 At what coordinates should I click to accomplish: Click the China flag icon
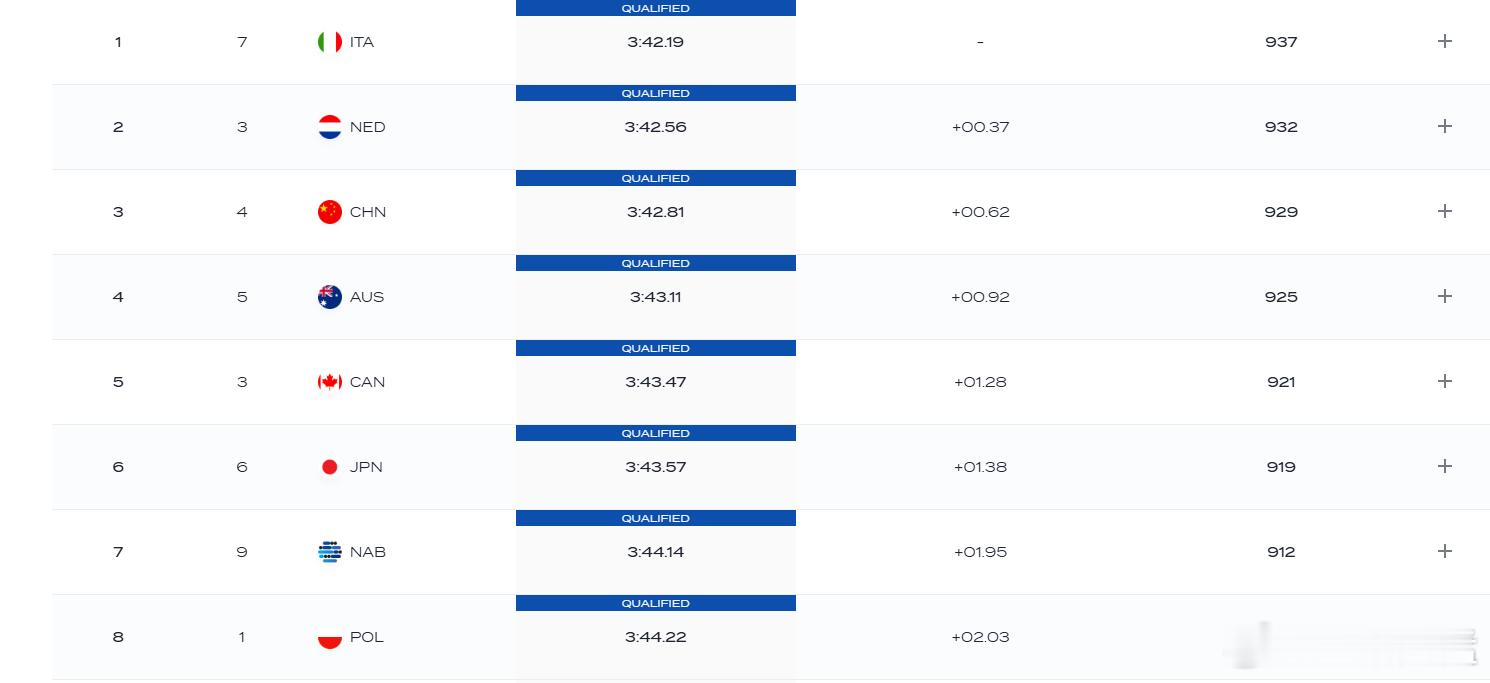[x=329, y=212]
